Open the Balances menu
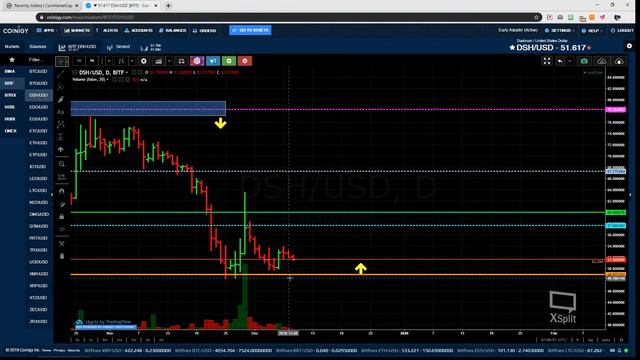Viewport: 640px width, 360px height. [x=173, y=31]
